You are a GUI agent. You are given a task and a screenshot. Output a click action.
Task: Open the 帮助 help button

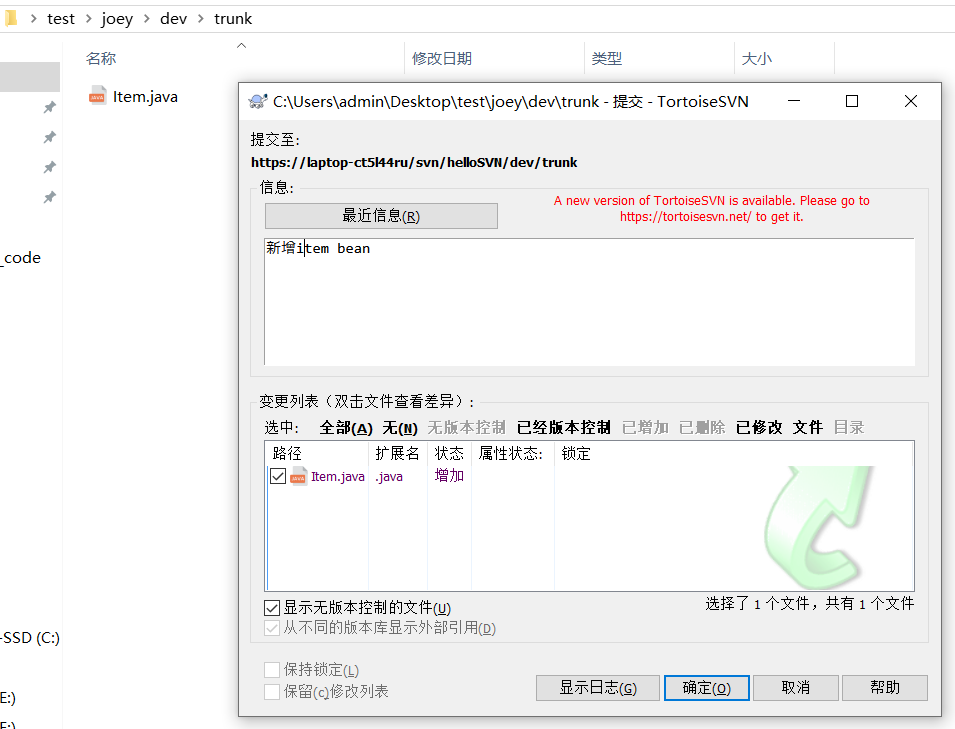point(885,688)
